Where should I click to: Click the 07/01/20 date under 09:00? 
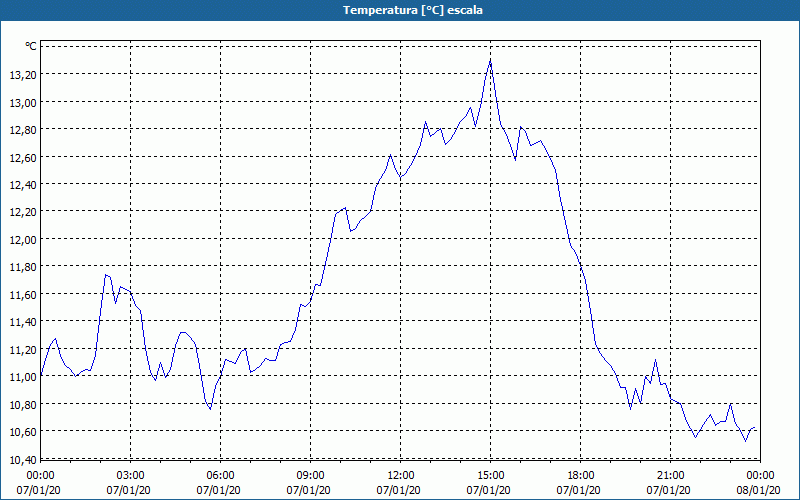(308, 490)
